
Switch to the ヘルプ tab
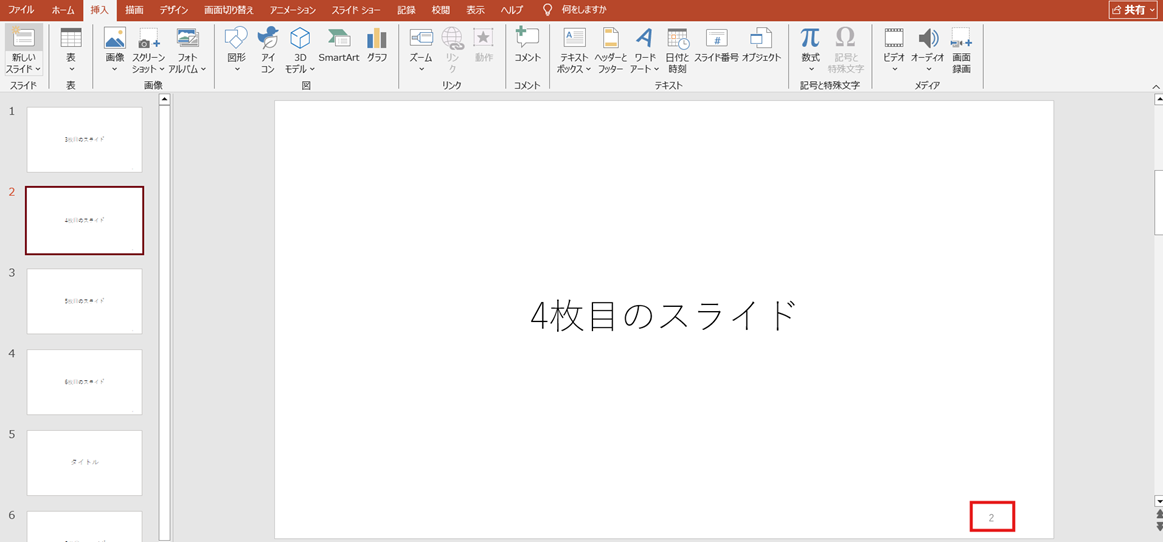(510, 10)
